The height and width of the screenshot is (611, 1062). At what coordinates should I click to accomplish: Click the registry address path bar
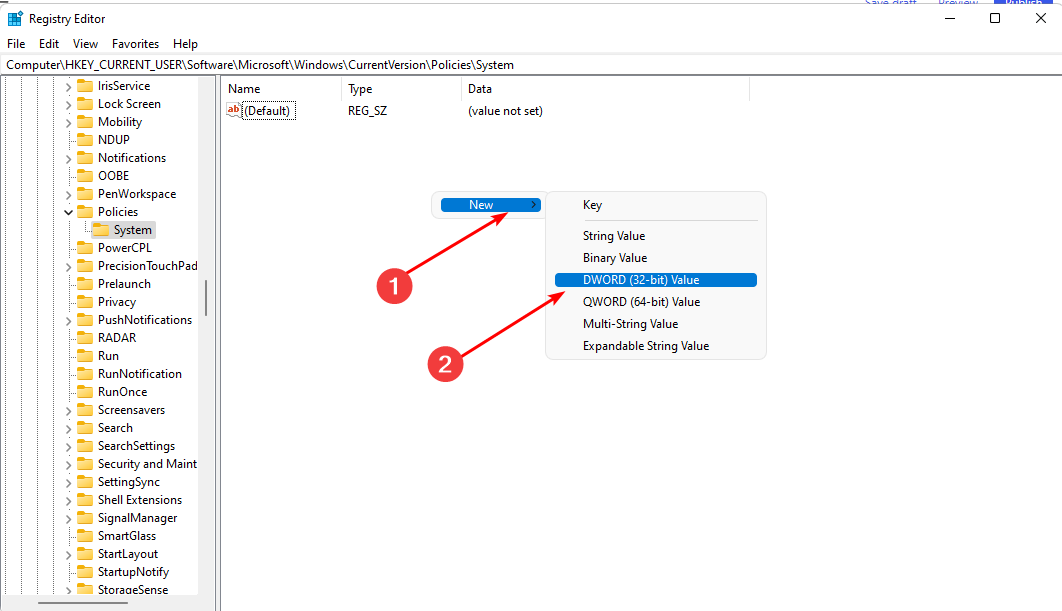pyautogui.click(x=531, y=65)
